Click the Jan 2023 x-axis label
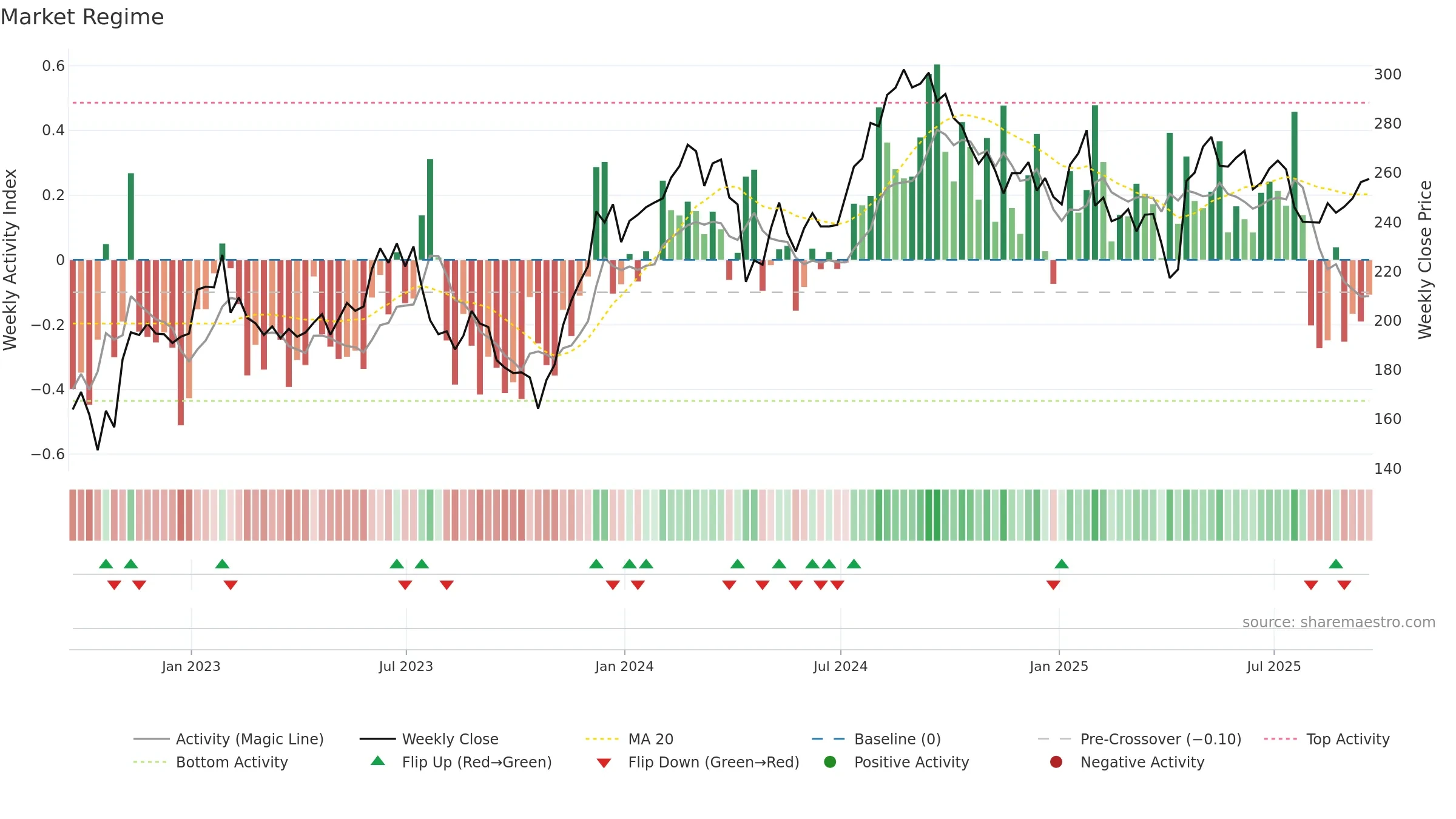 [x=191, y=666]
